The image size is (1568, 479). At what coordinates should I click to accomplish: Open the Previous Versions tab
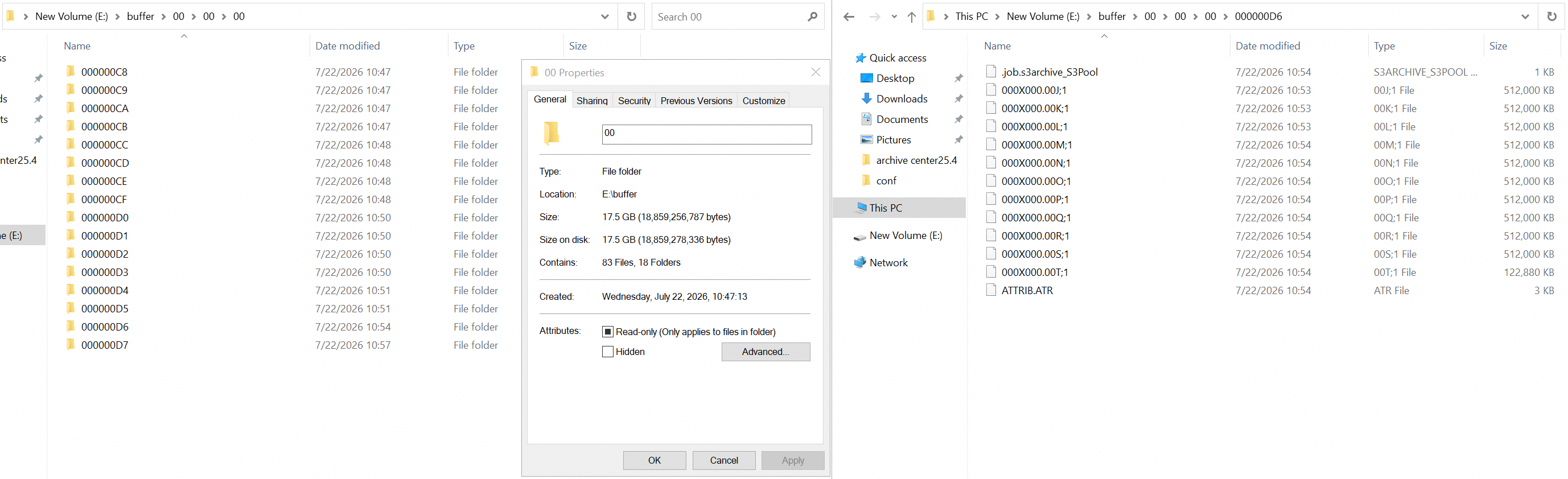point(695,101)
